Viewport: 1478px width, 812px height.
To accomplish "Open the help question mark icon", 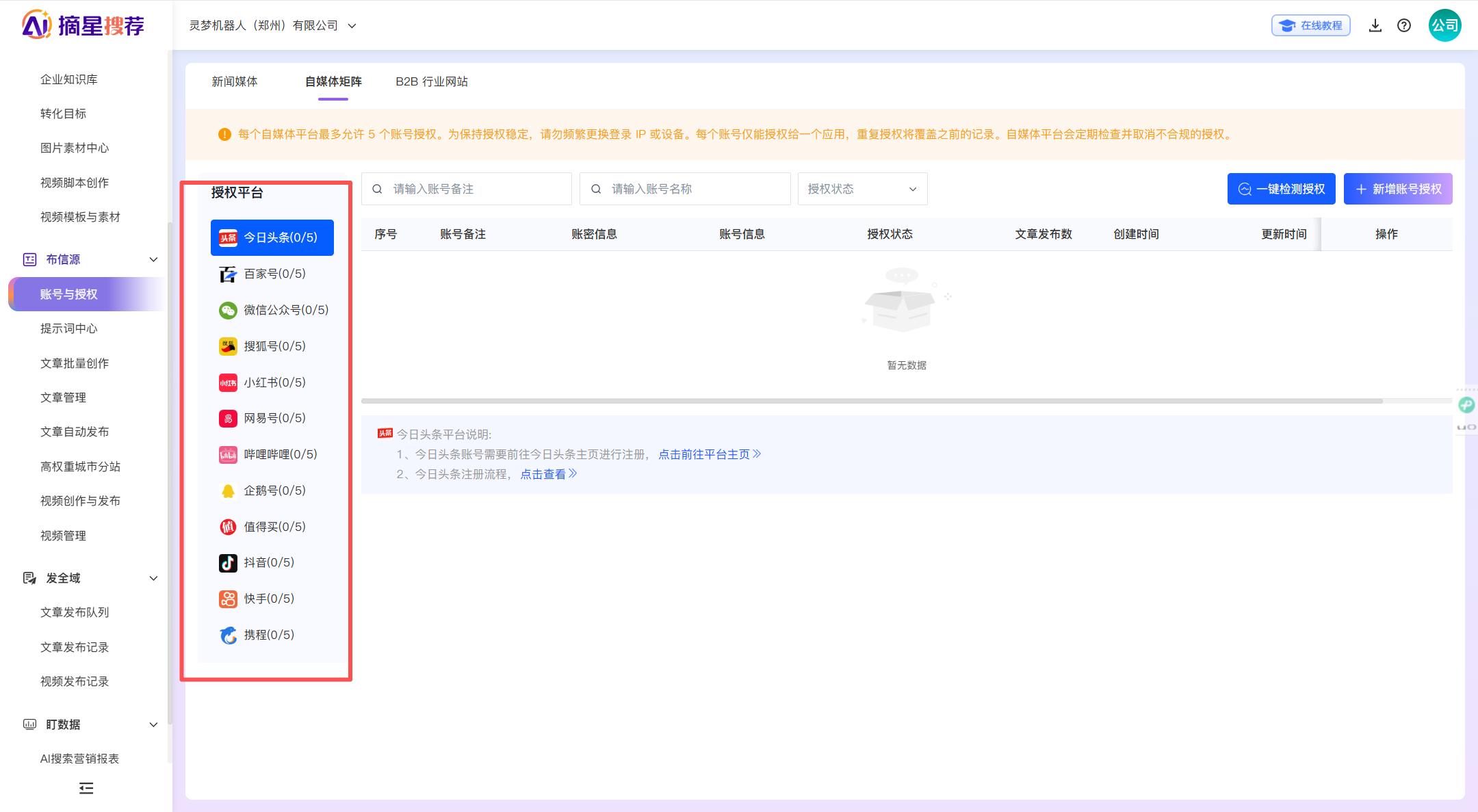I will pyautogui.click(x=1404, y=25).
